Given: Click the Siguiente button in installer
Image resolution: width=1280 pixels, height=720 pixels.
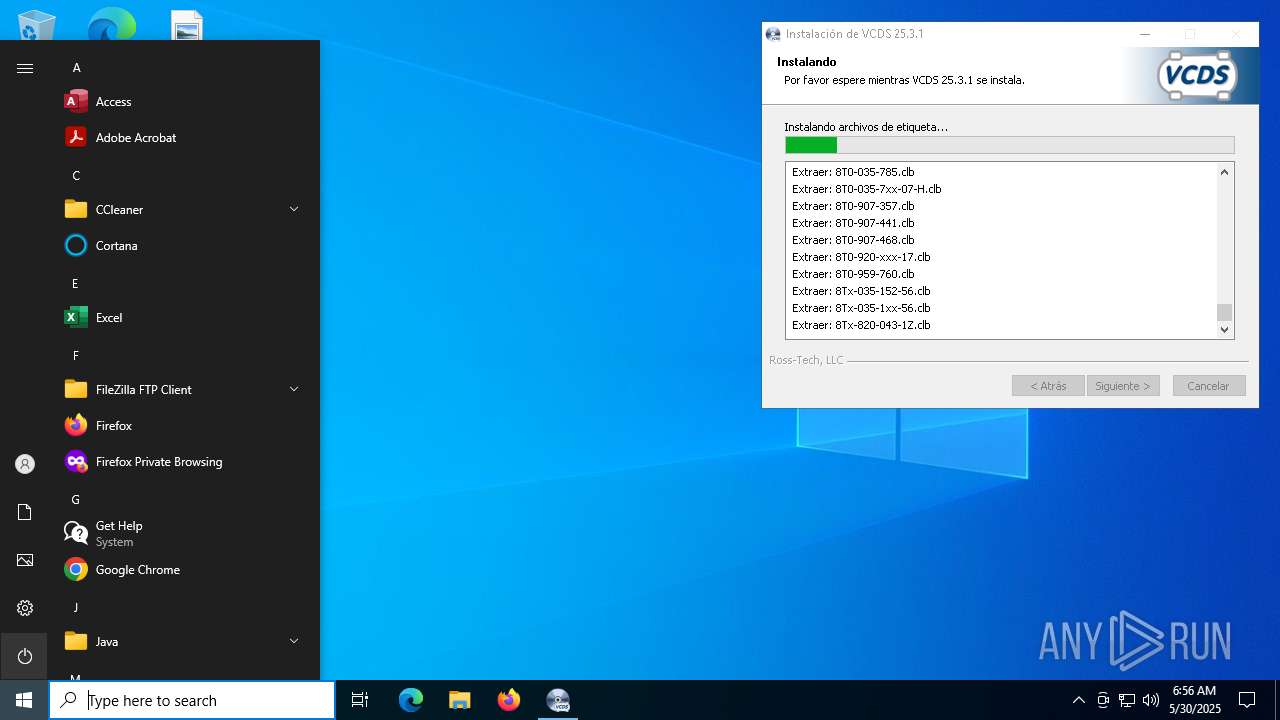Looking at the screenshot, I should pyautogui.click(x=1123, y=386).
